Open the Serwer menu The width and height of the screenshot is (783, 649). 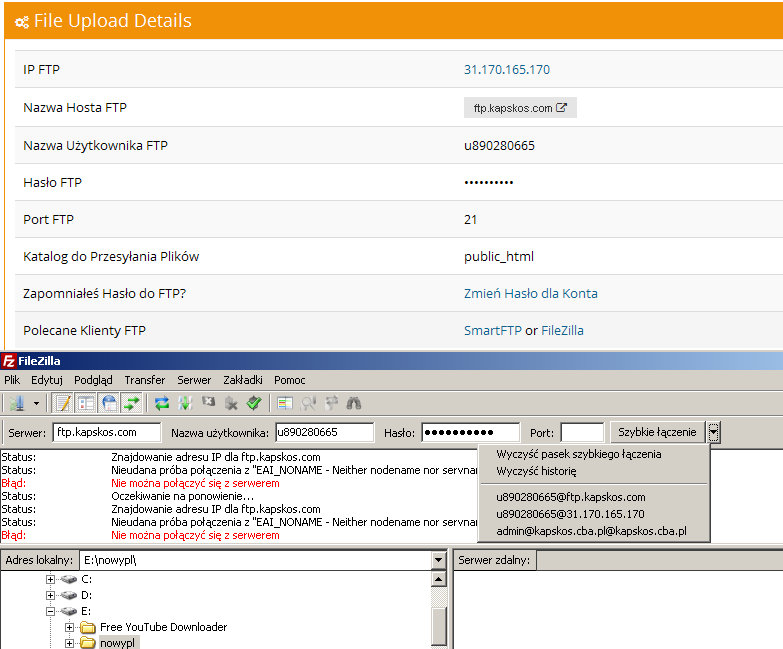coord(194,380)
